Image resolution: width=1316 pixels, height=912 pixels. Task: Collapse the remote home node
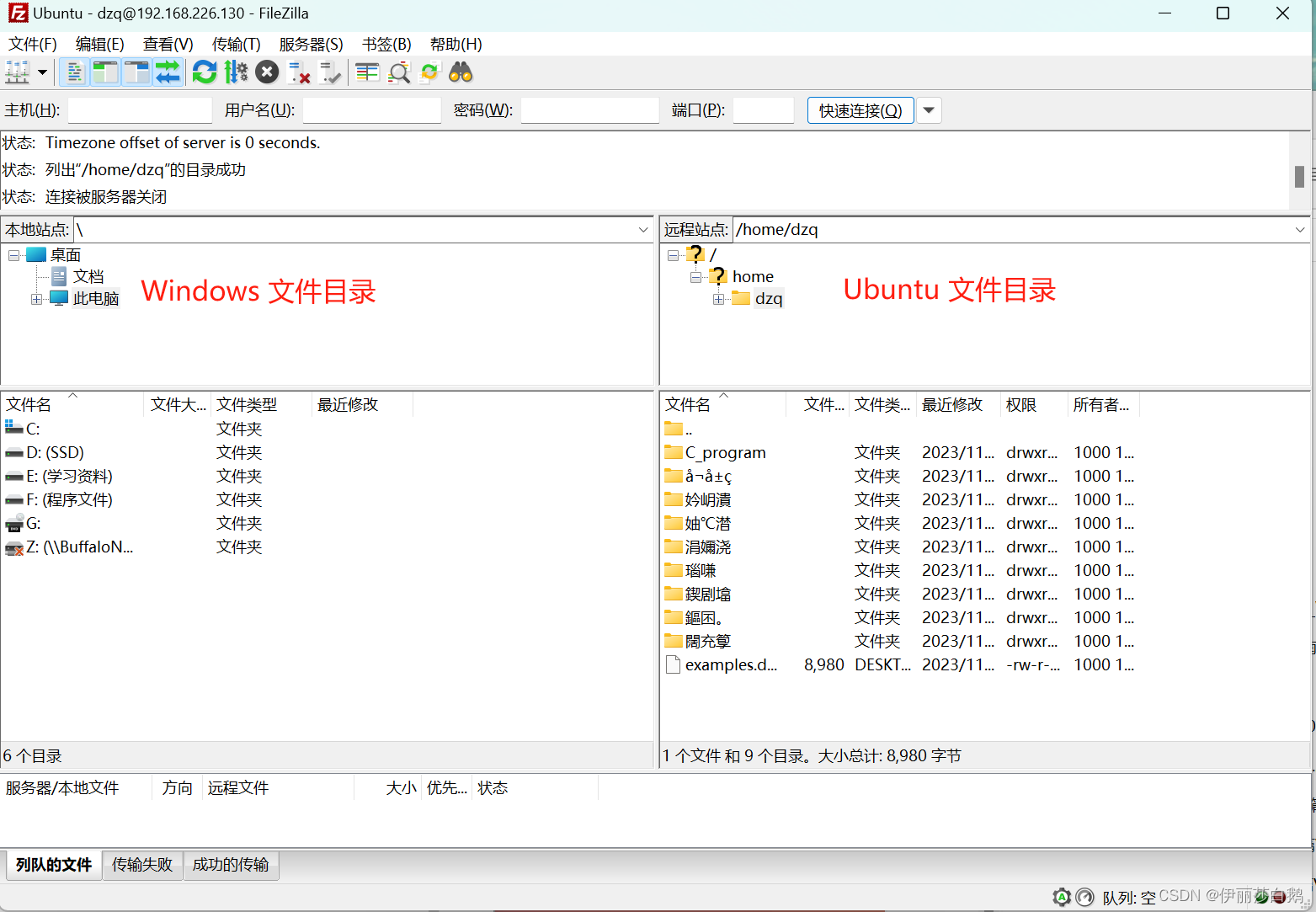(695, 276)
